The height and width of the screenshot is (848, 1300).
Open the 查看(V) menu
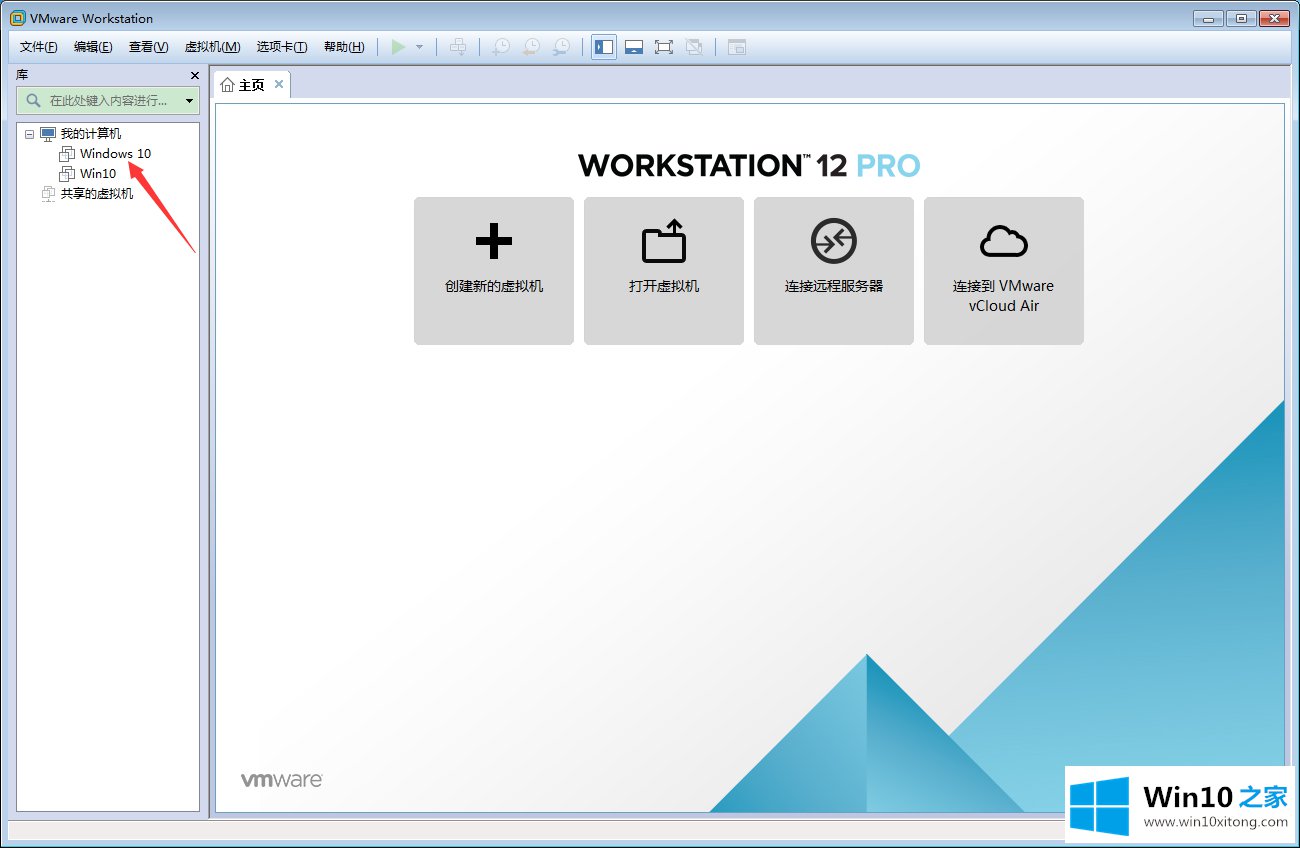148,47
